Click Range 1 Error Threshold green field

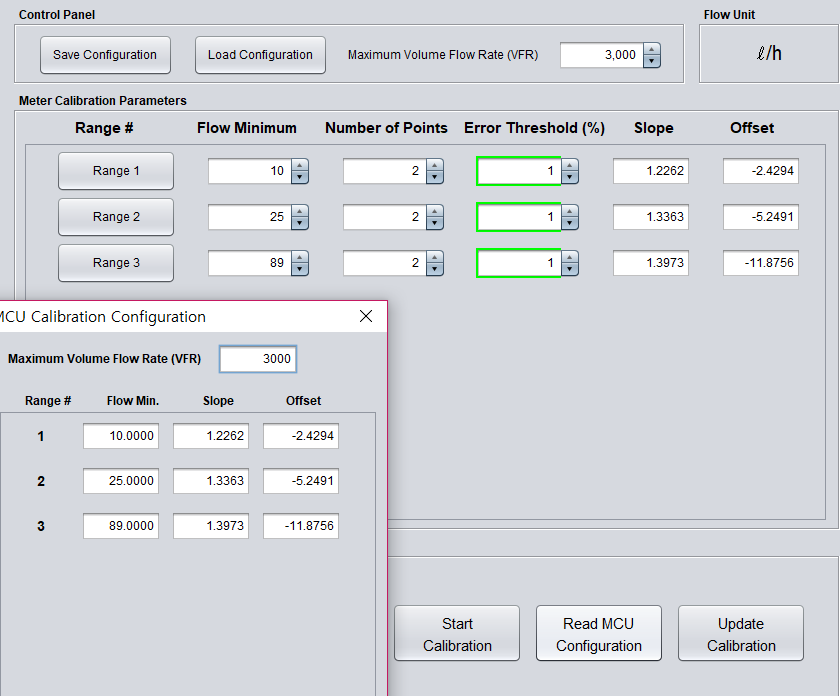519,171
